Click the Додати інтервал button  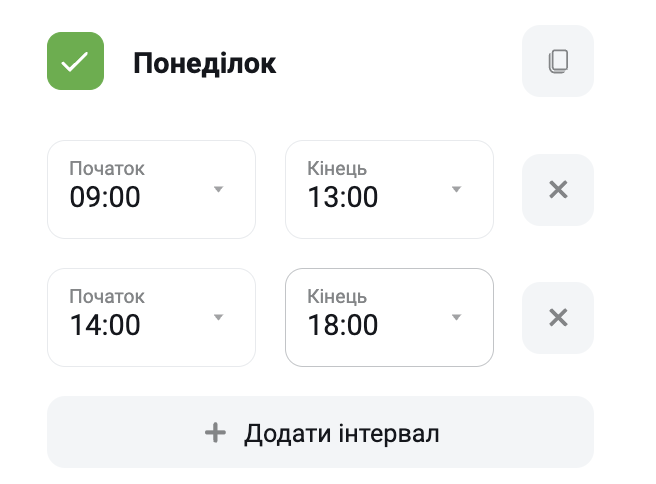pos(320,432)
